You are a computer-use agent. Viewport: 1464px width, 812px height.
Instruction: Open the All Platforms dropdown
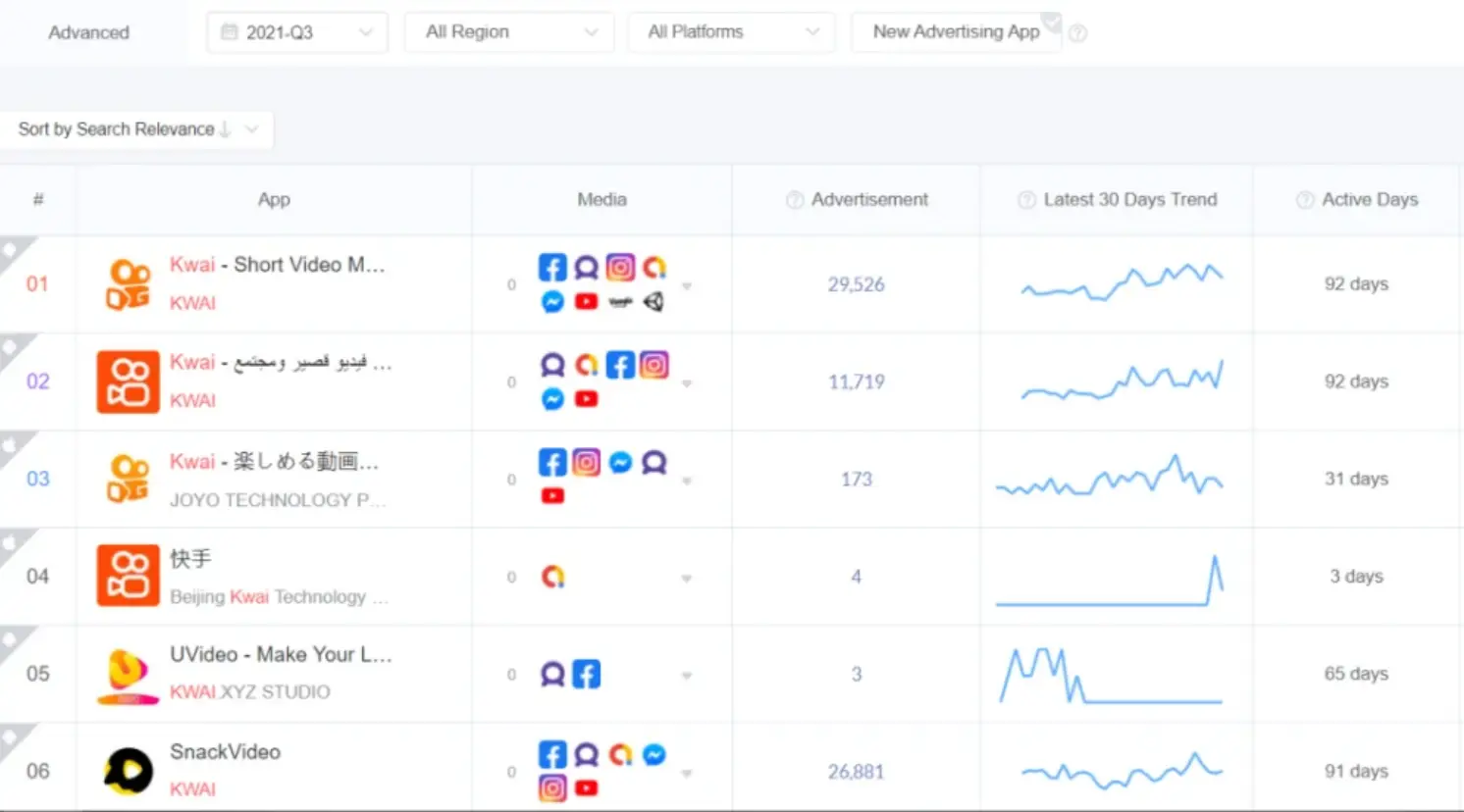731,32
